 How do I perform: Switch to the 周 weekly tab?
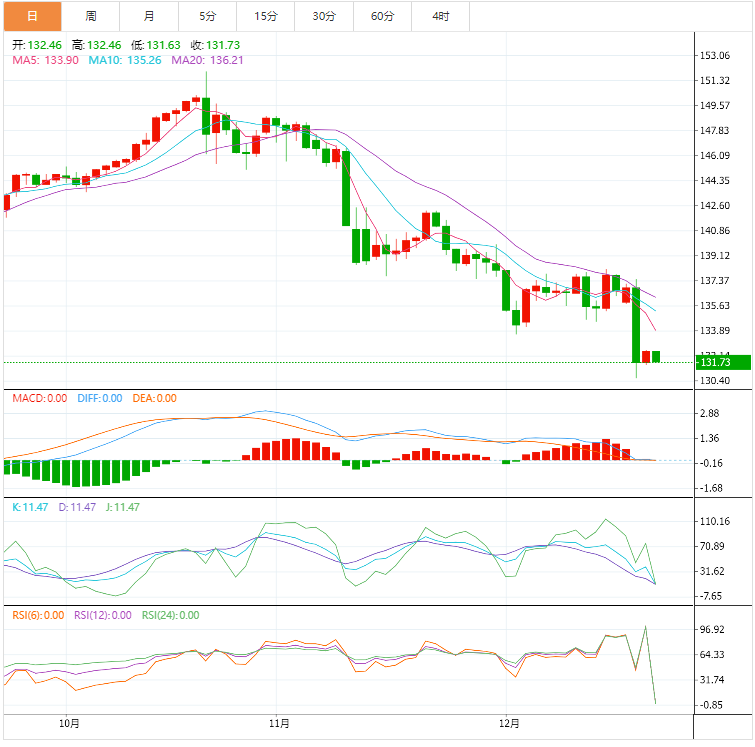tap(91, 16)
